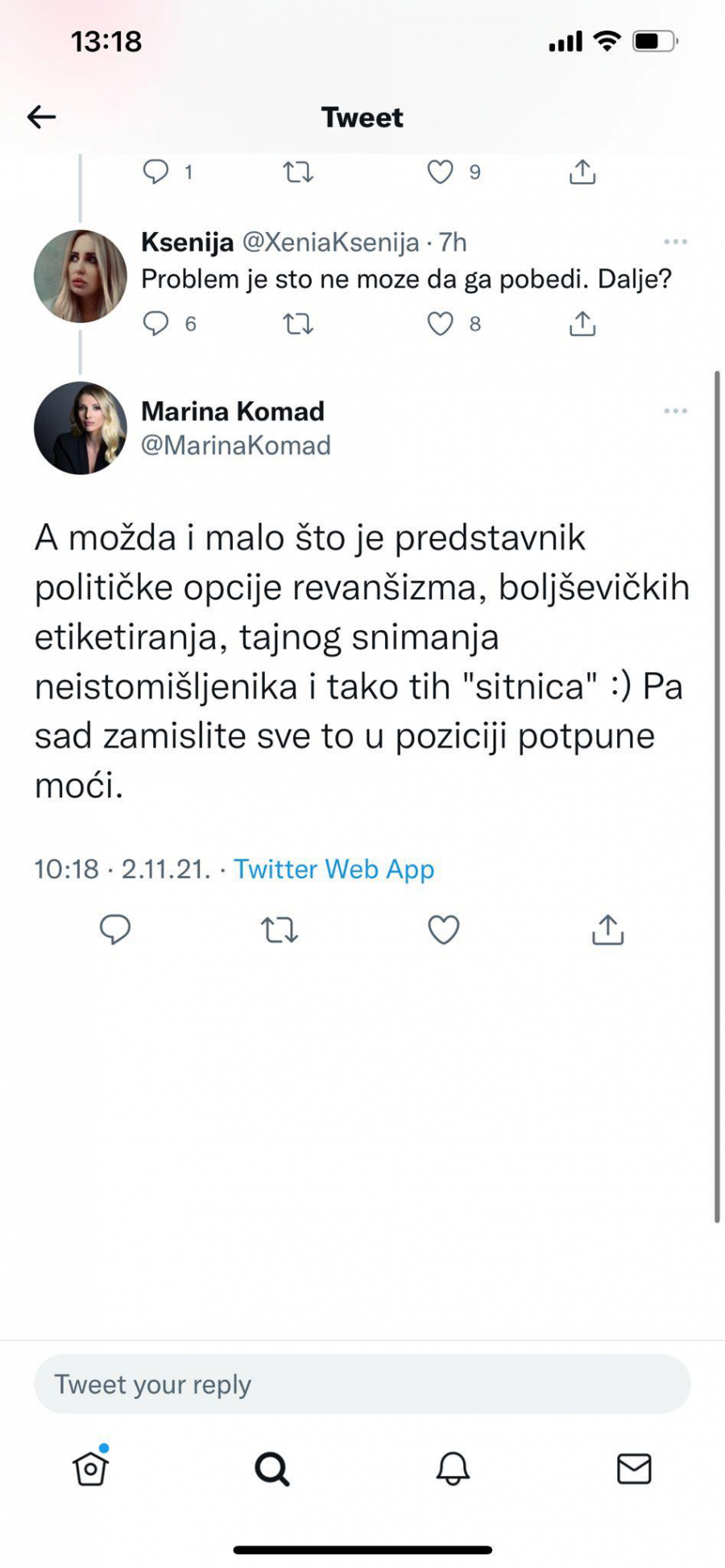Screen dimensions: 725x1568
Task: Retweet Ksenija's reply
Action: [x=296, y=325]
